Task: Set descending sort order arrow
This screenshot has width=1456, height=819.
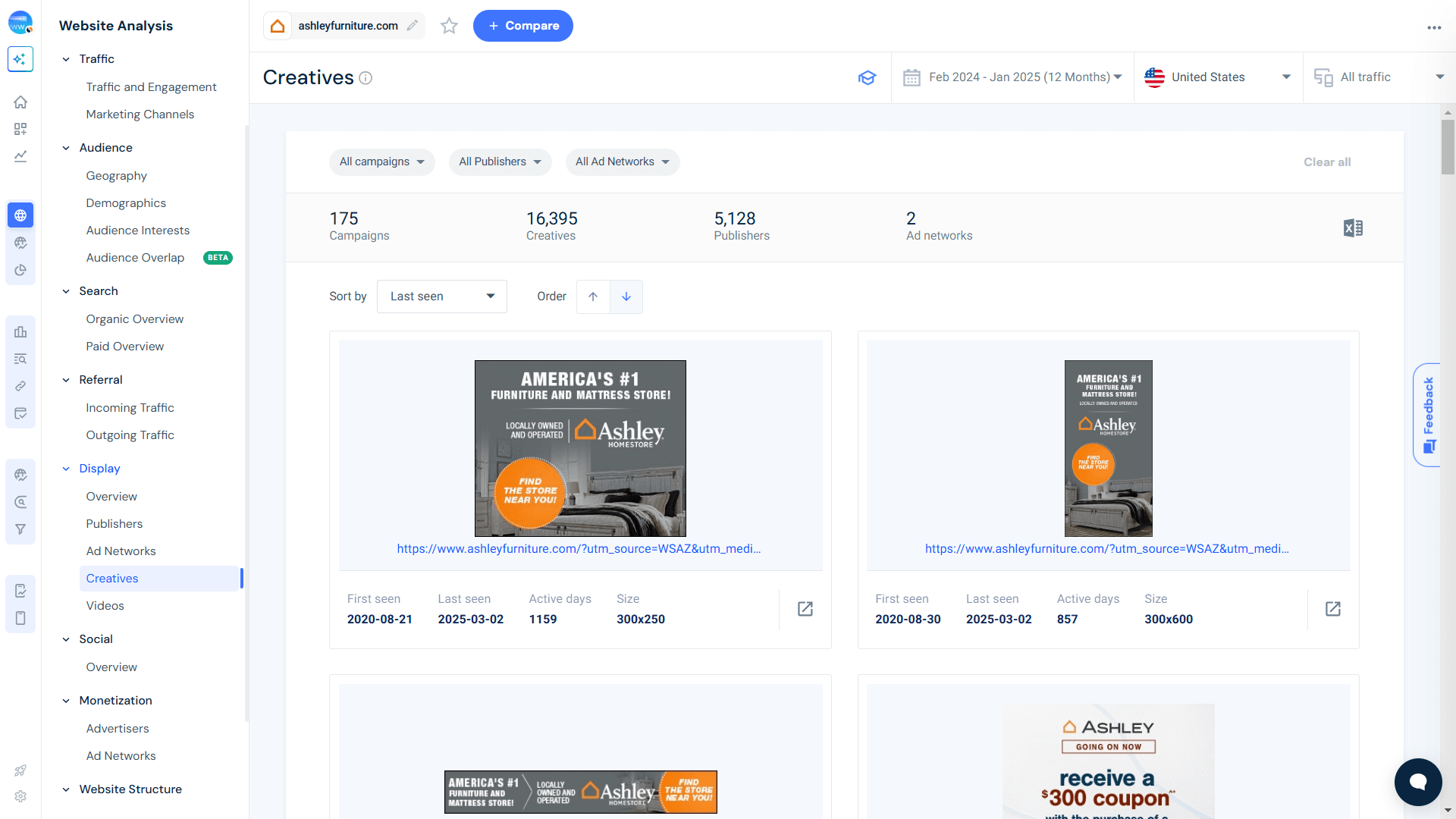Action: tap(626, 297)
